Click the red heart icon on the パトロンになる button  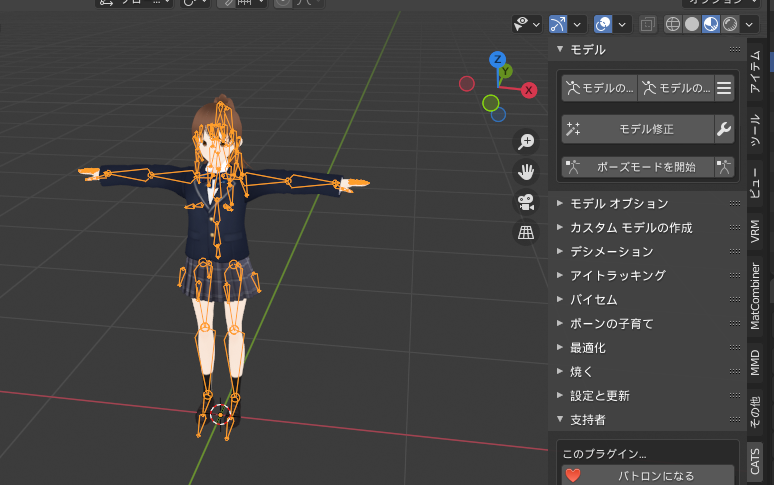pos(573,476)
